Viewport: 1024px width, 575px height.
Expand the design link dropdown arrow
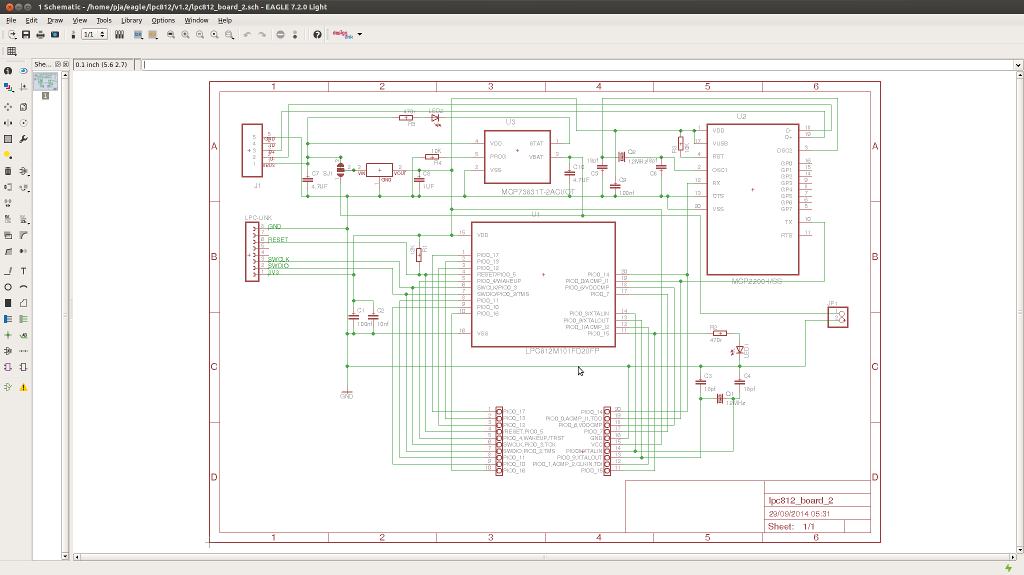360,35
